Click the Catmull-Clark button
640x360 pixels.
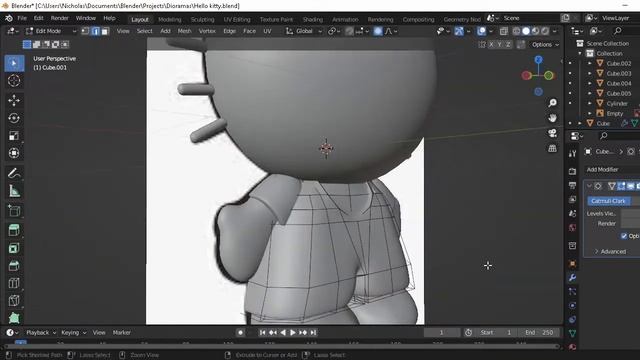coord(608,201)
